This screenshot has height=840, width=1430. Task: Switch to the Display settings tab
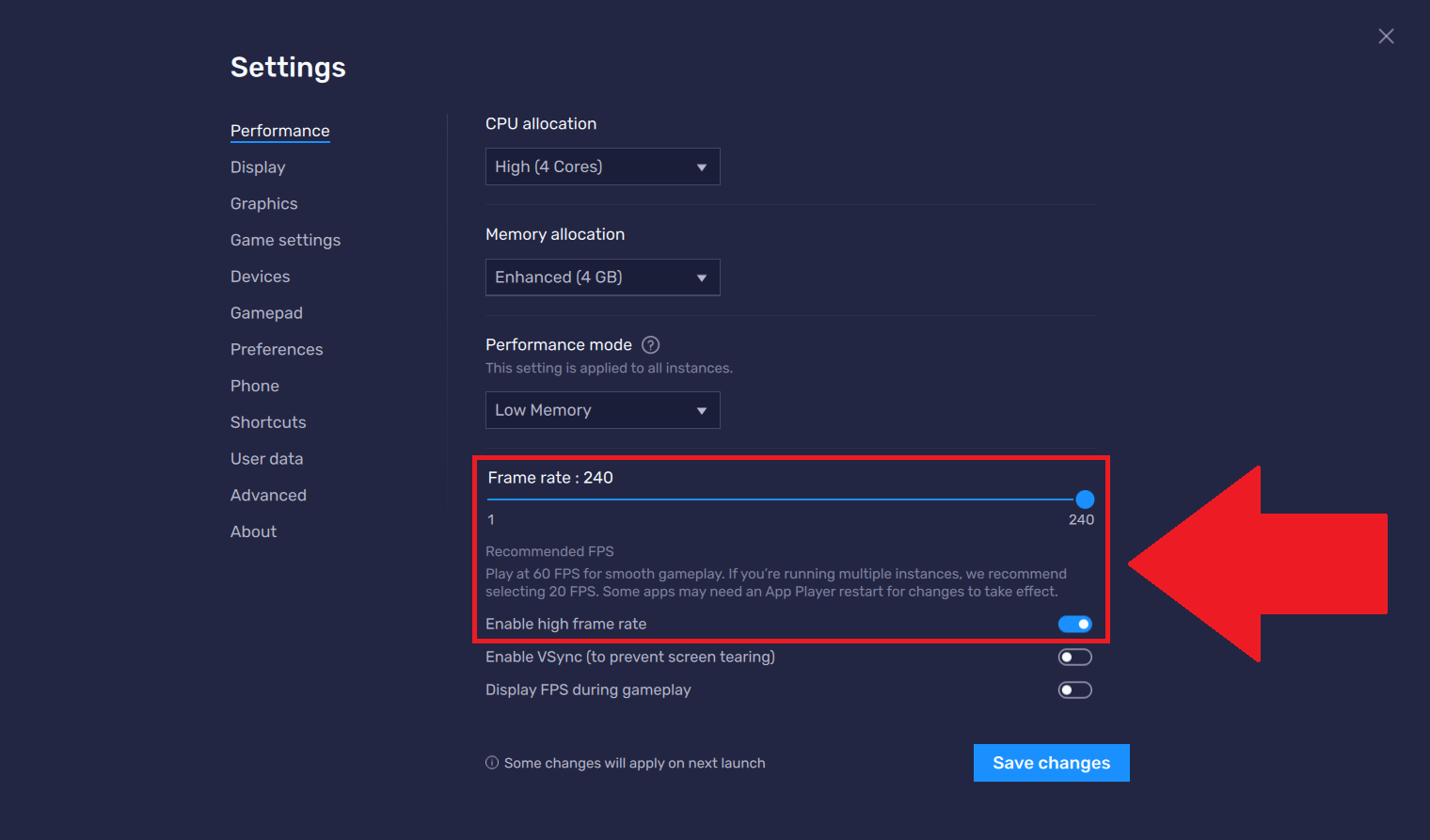258,167
